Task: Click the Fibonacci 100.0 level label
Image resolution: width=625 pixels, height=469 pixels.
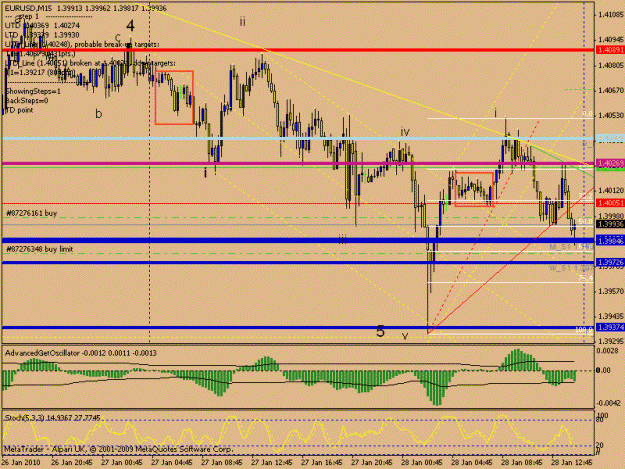Action: [584, 330]
